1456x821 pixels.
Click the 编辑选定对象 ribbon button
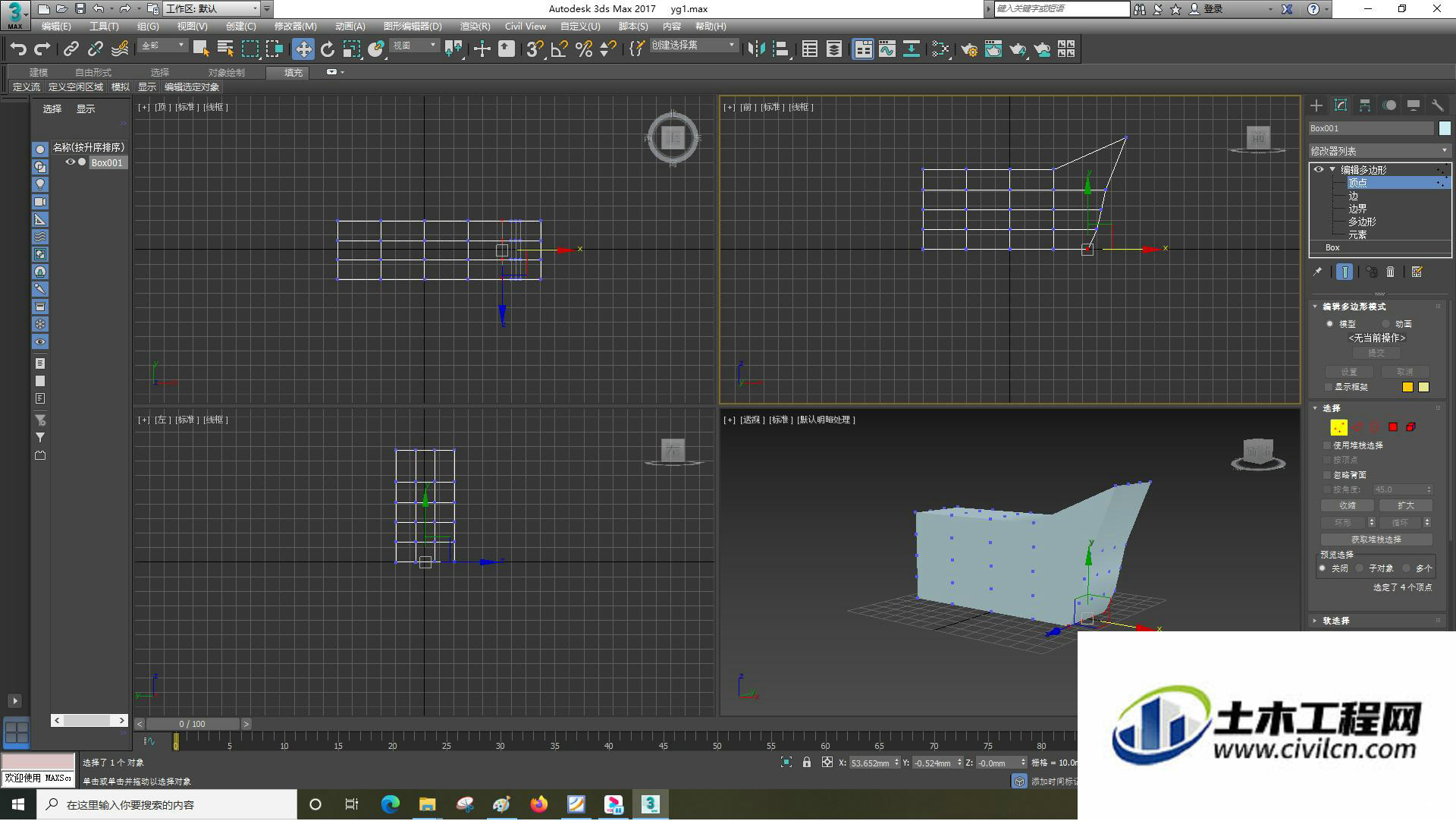pyautogui.click(x=192, y=87)
